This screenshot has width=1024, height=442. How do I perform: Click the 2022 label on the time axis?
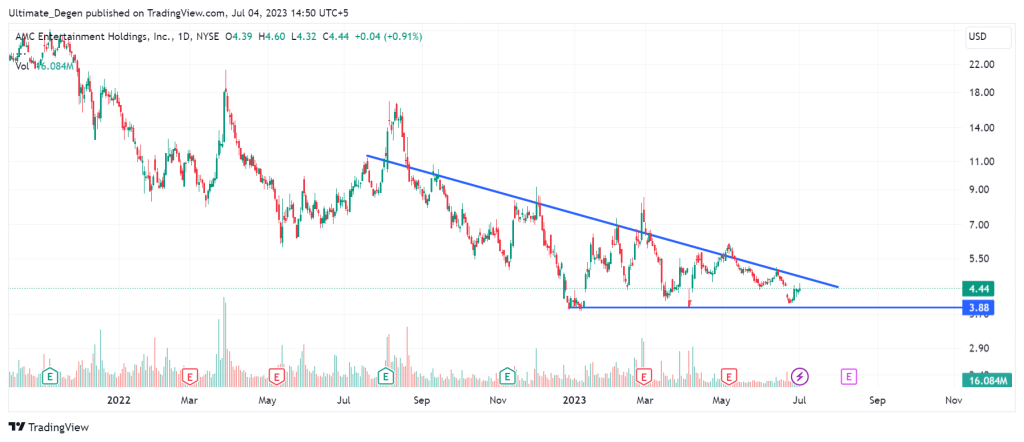tap(121, 400)
